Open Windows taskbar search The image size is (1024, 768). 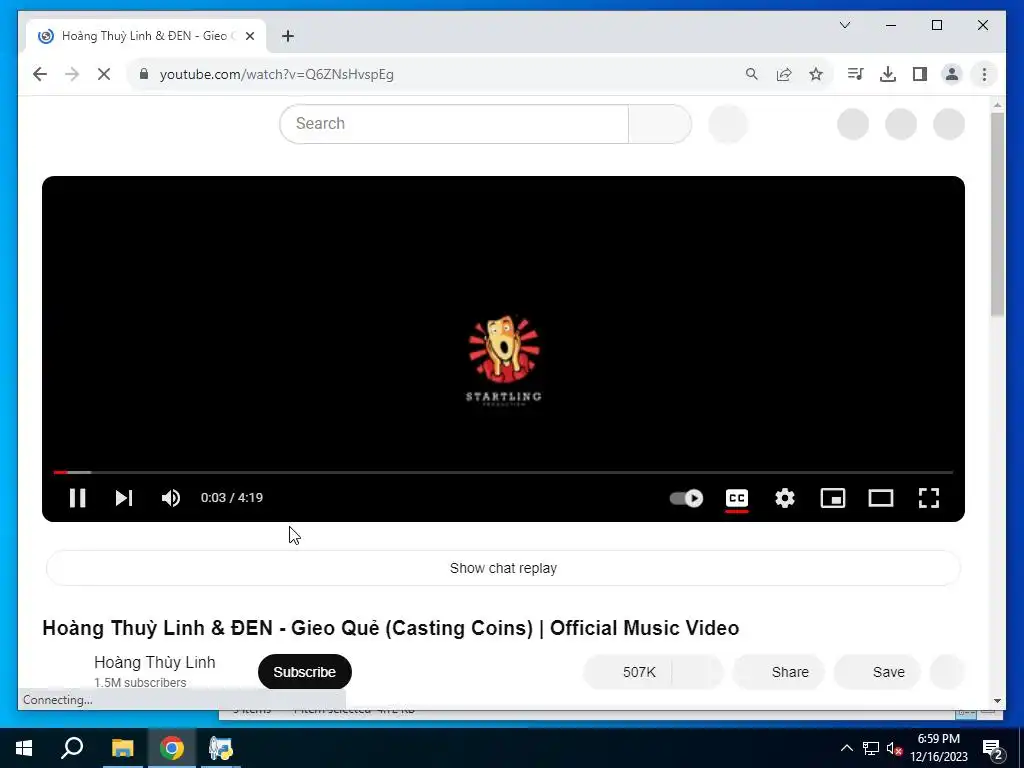[x=72, y=748]
